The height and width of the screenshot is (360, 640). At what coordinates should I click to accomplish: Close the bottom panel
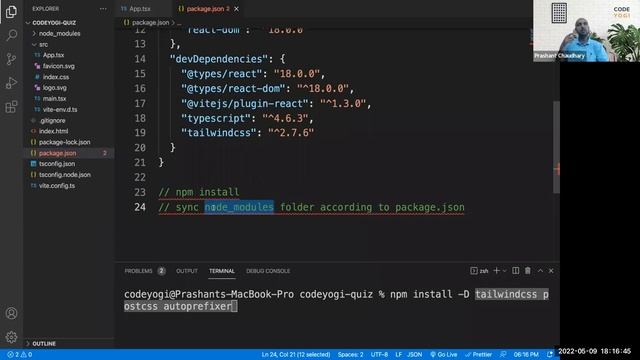[551, 271]
